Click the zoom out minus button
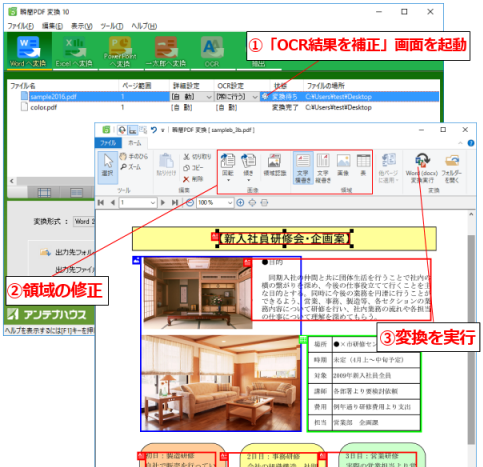This screenshot has height=467, width=483. [x=190, y=202]
